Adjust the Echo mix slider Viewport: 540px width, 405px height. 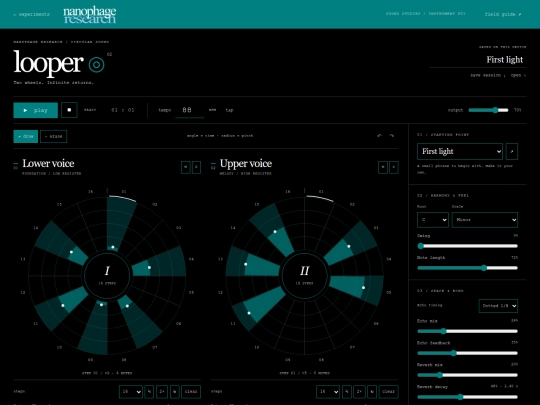467,331
